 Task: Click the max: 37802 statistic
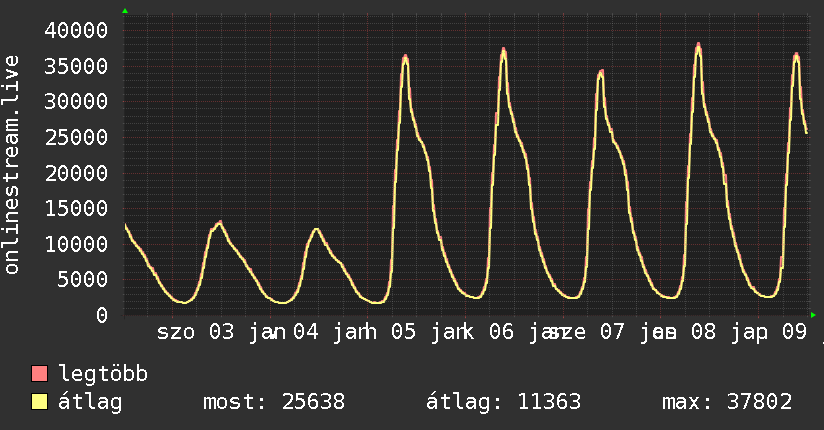pos(727,402)
